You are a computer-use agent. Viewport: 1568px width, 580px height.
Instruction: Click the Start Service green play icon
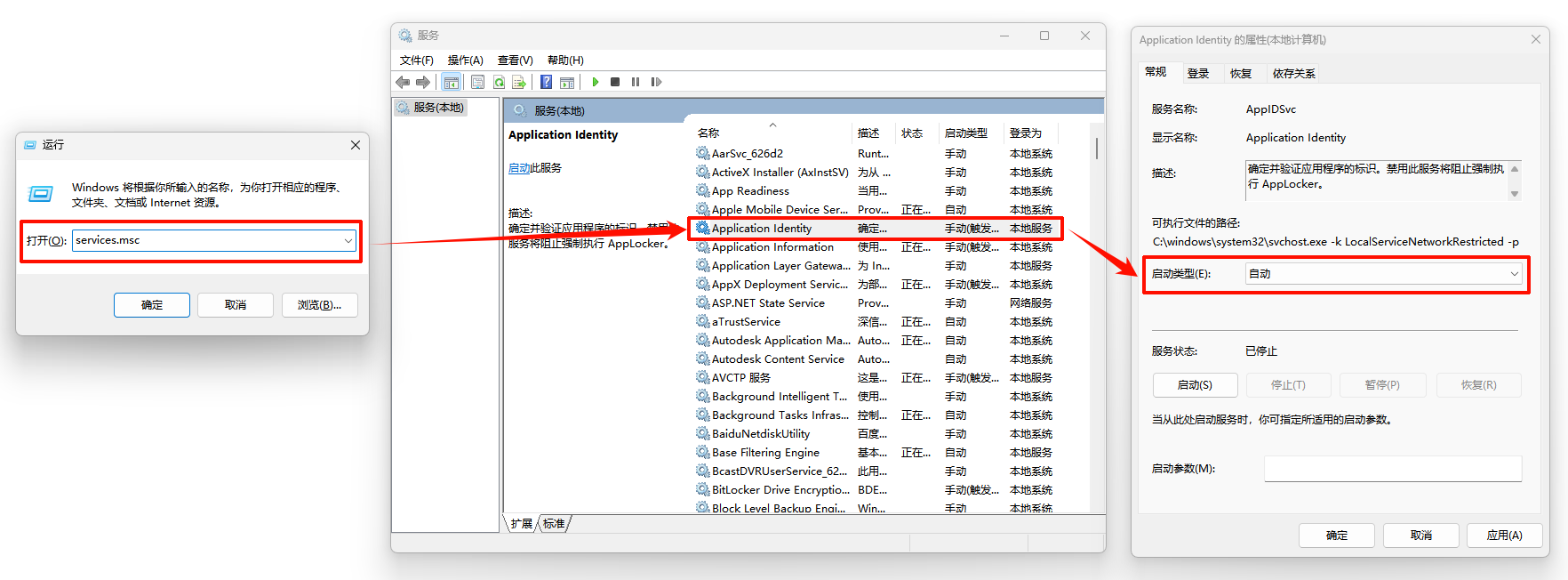596,82
